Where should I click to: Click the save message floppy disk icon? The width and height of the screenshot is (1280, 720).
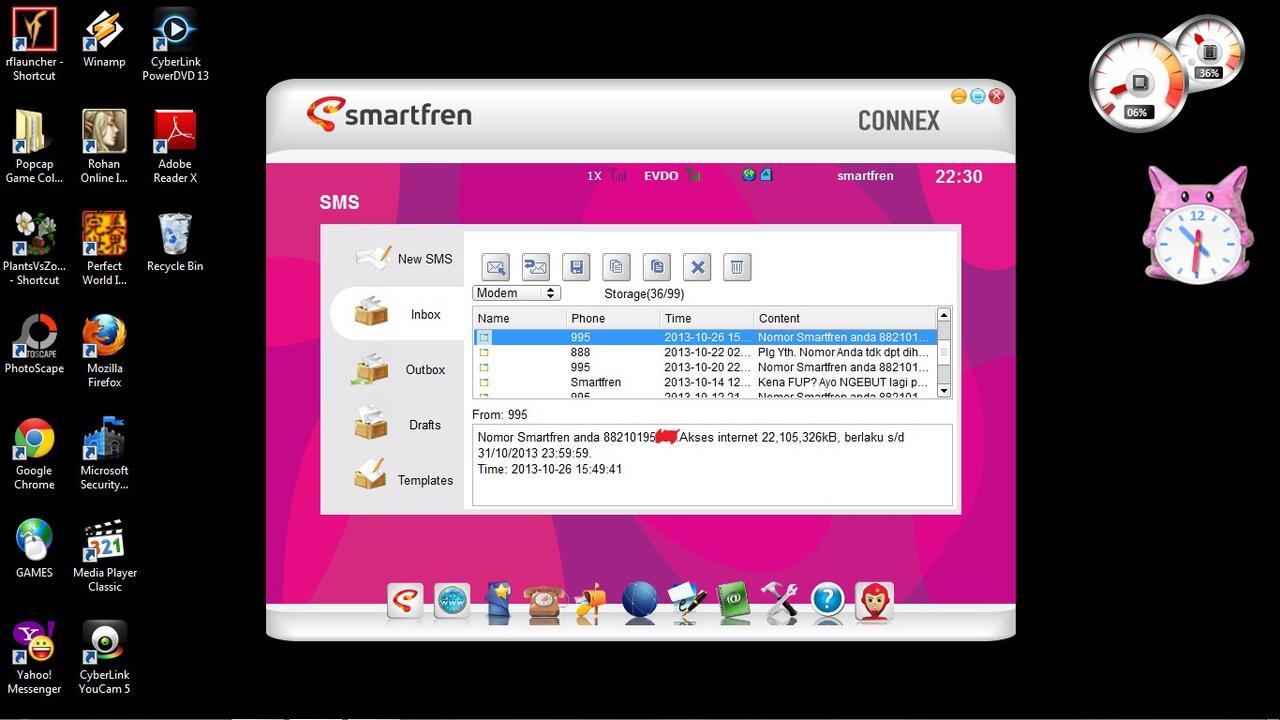576,267
